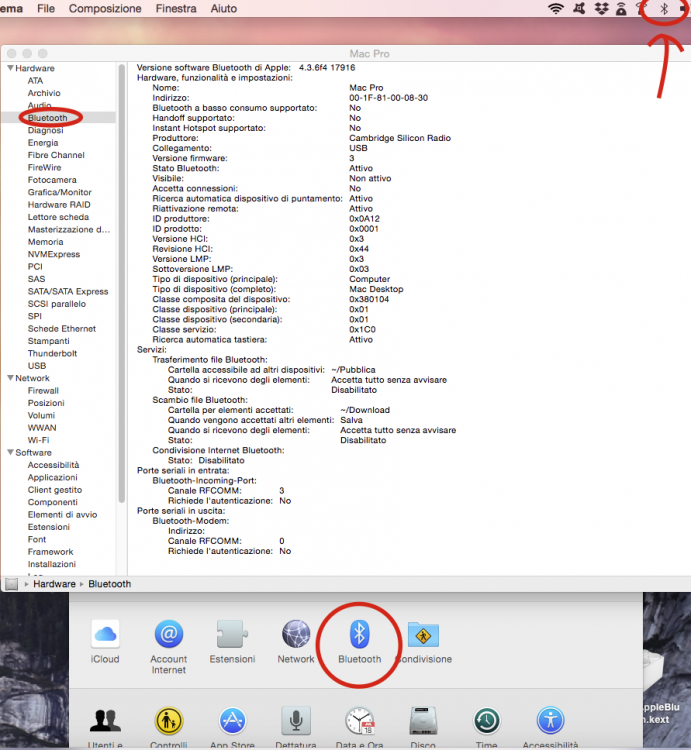Click the computer icon in the path bar
Image resolution: width=691 pixels, height=750 pixels.
11,584
